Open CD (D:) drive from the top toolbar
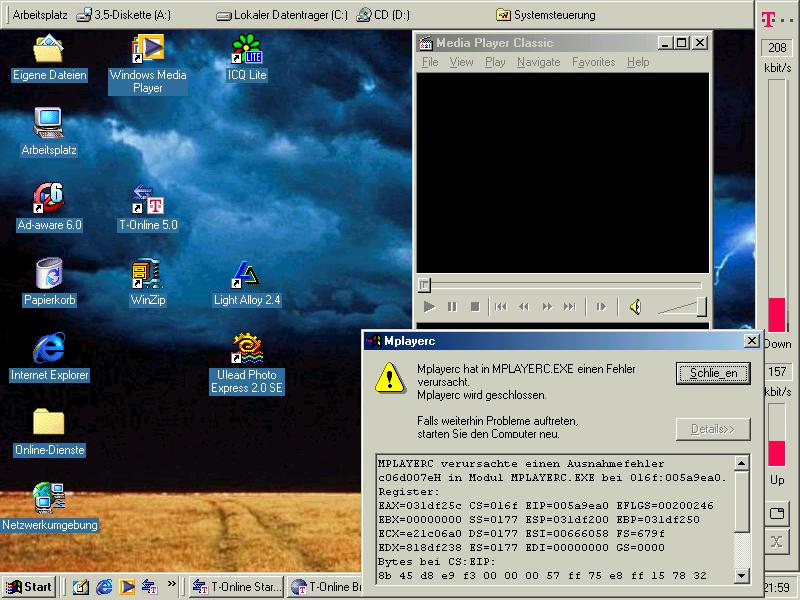 (x=383, y=15)
